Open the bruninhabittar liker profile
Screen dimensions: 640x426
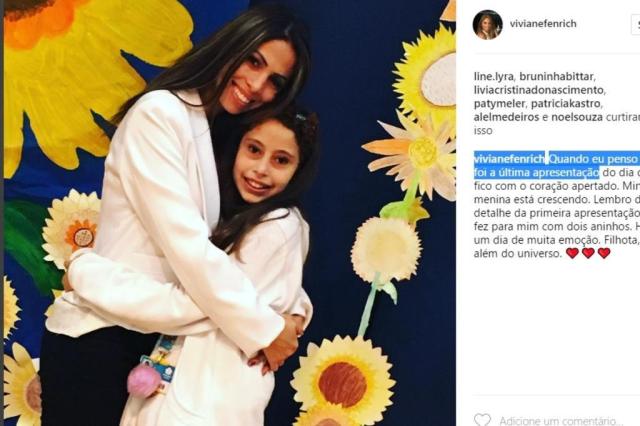[x=557, y=76]
